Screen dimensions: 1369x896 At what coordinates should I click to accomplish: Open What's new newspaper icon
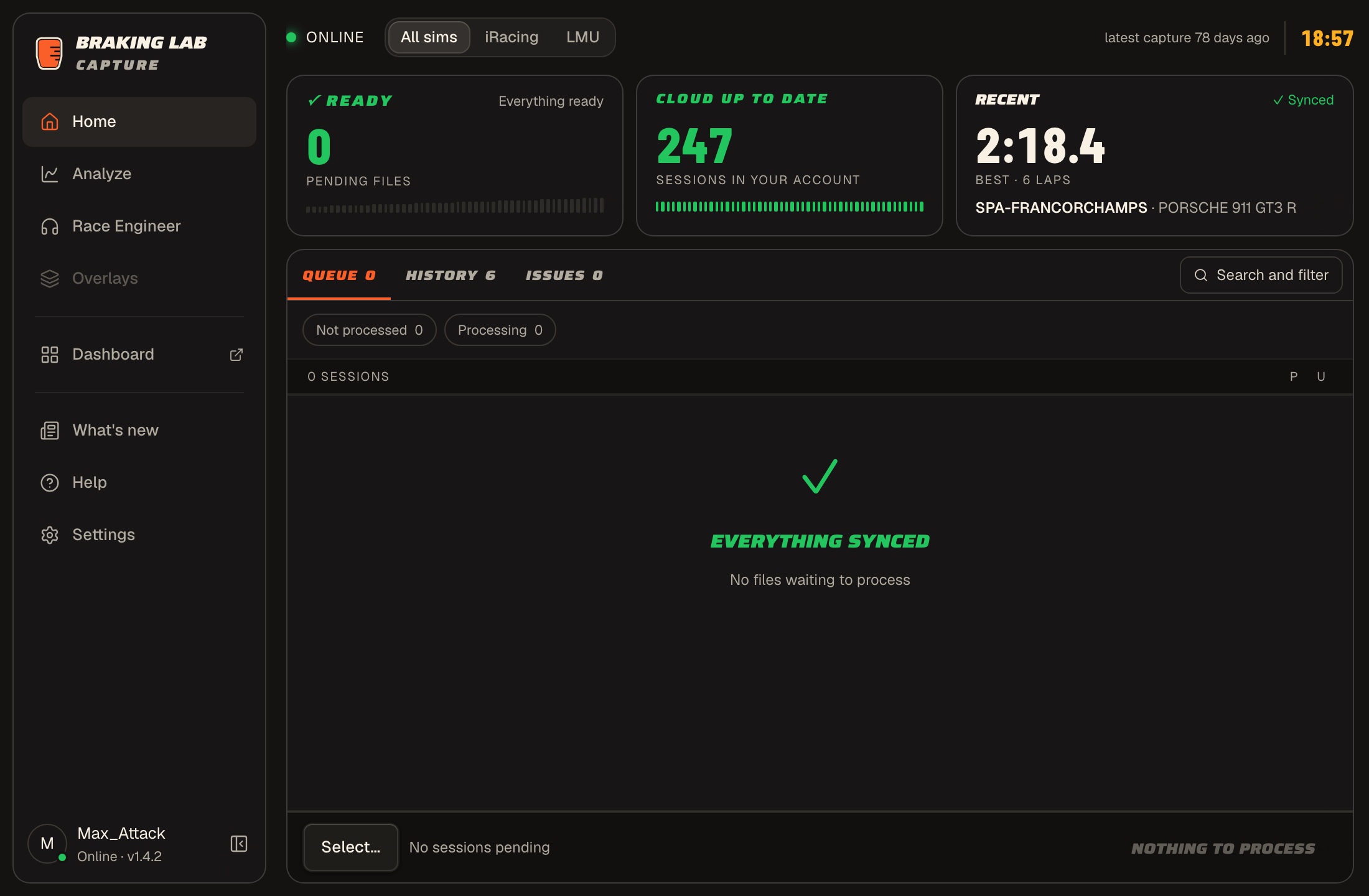coord(50,430)
